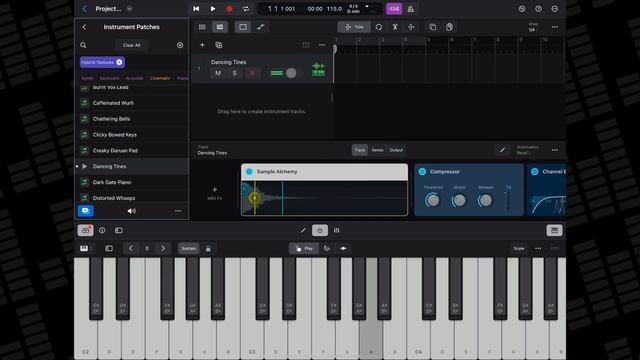Select the Chattering Bells patch

pos(132,119)
